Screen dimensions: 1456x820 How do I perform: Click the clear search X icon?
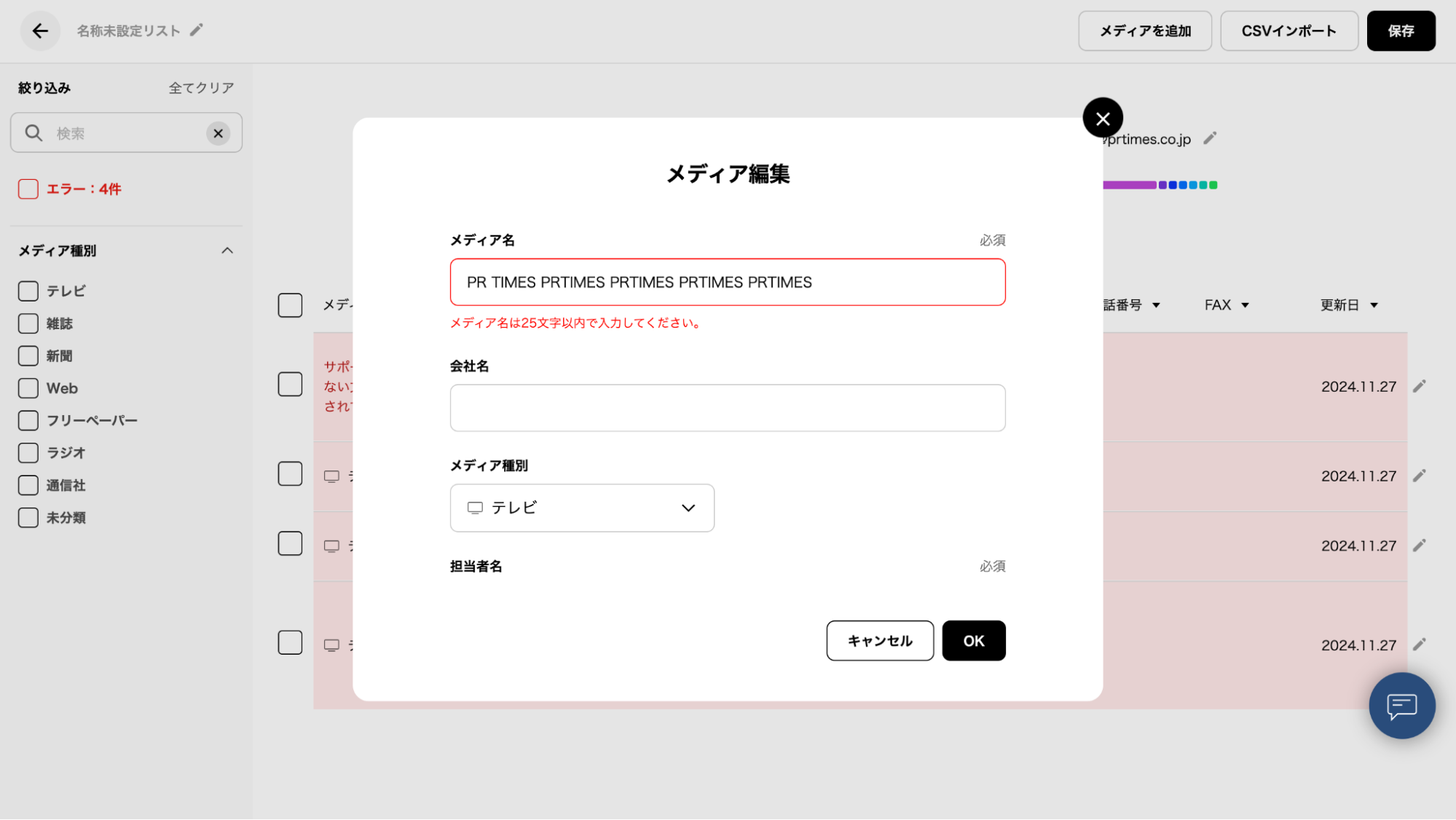pos(218,133)
